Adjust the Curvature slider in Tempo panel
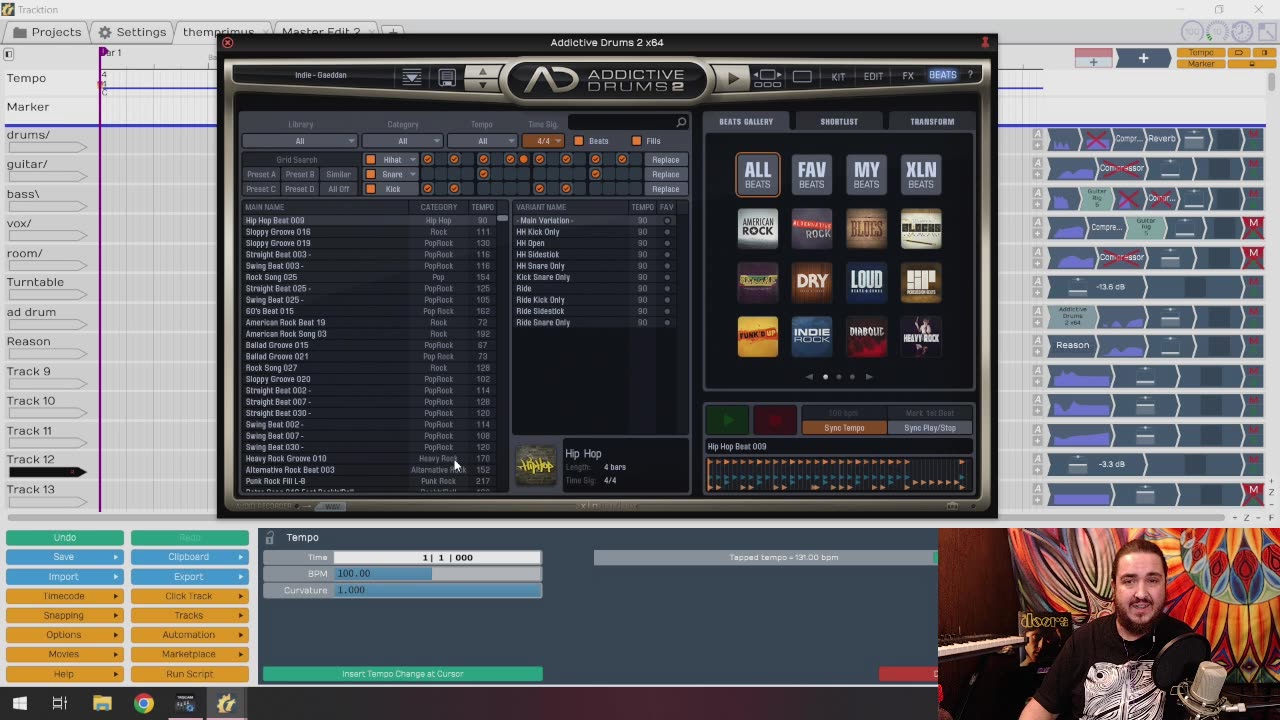 (x=438, y=590)
